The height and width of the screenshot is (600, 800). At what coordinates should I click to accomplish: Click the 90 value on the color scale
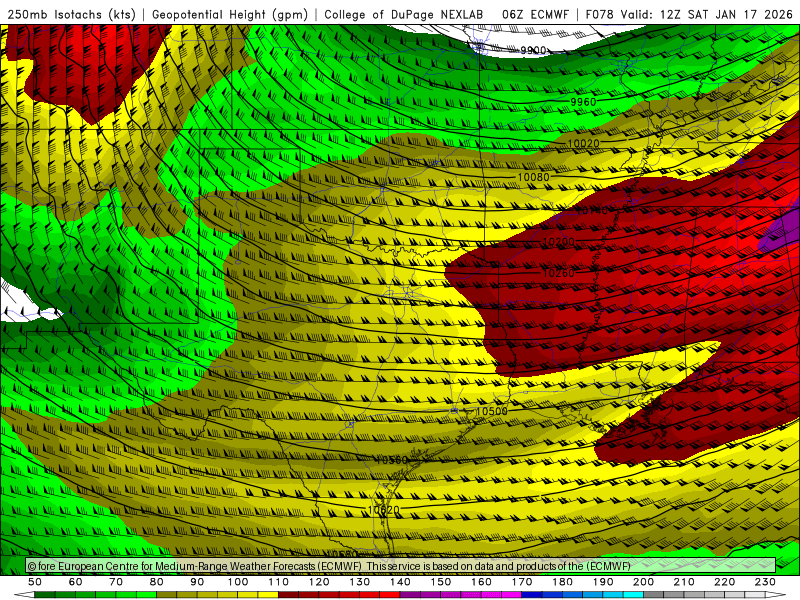click(197, 582)
